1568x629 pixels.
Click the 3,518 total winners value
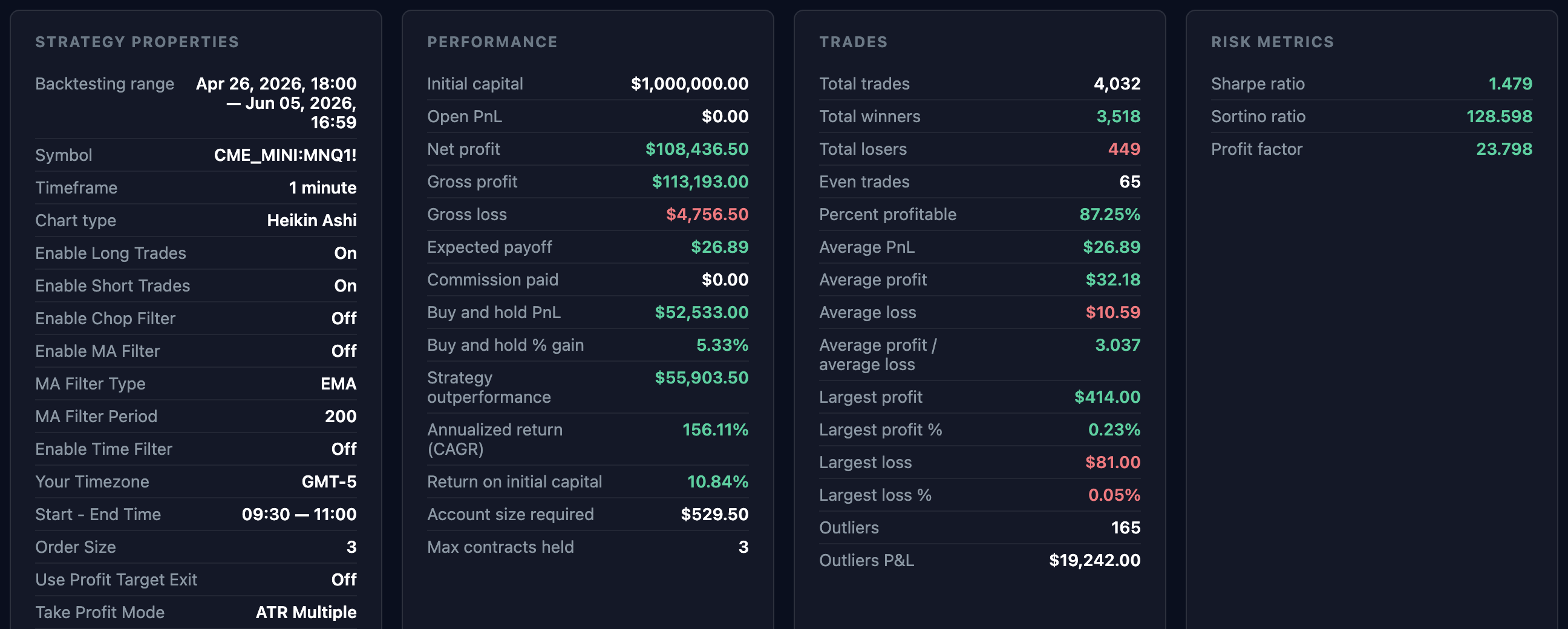click(x=1118, y=116)
